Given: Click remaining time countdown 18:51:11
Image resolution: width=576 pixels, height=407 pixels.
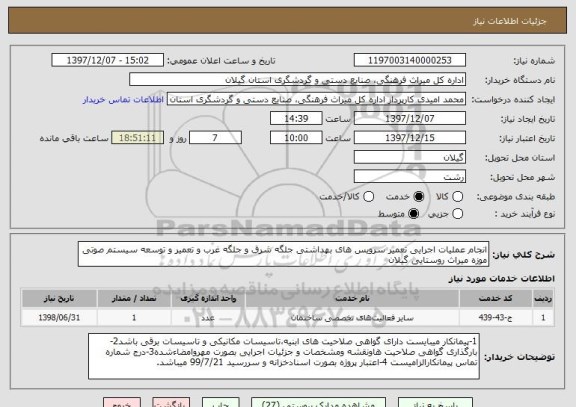Looking at the screenshot, I should 137,138.
